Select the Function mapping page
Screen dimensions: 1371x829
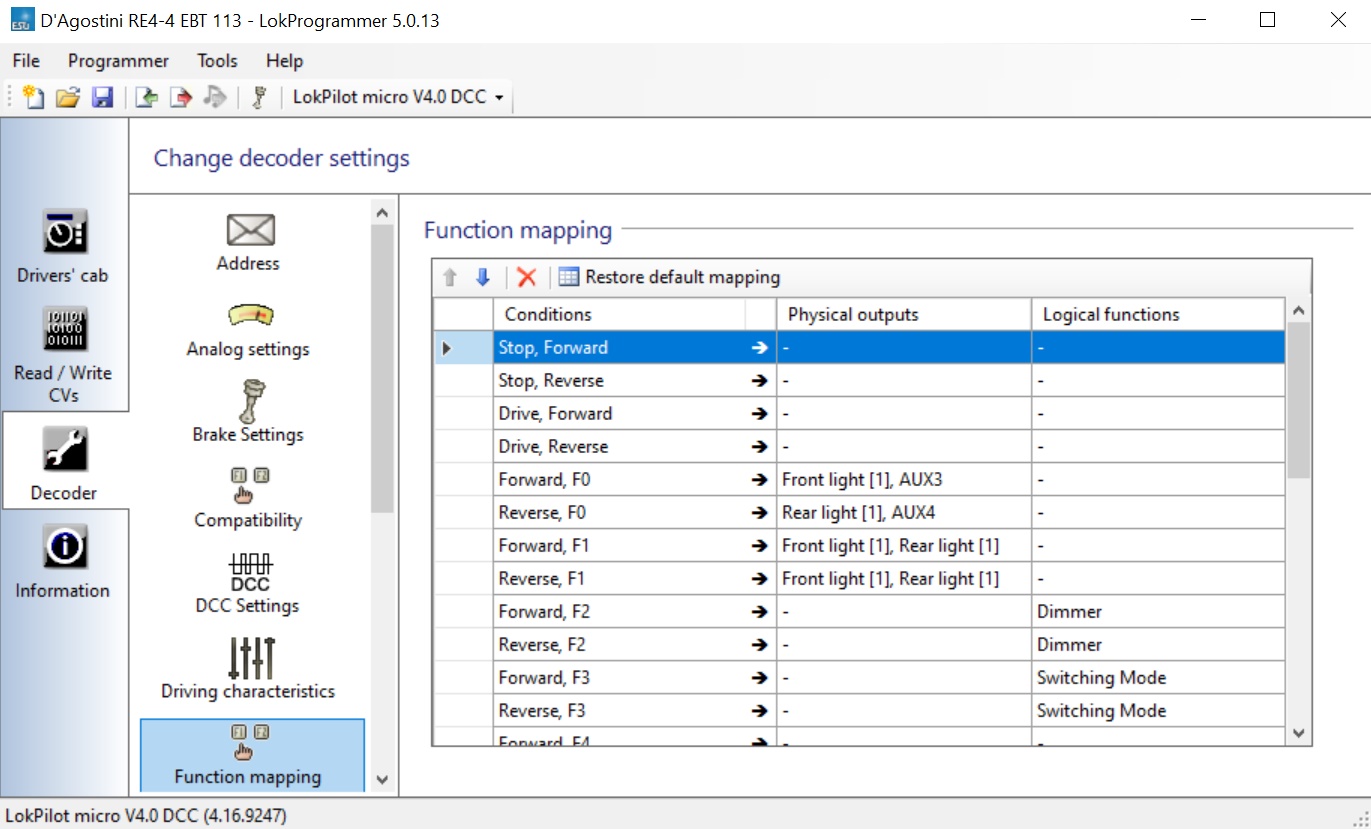252,755
